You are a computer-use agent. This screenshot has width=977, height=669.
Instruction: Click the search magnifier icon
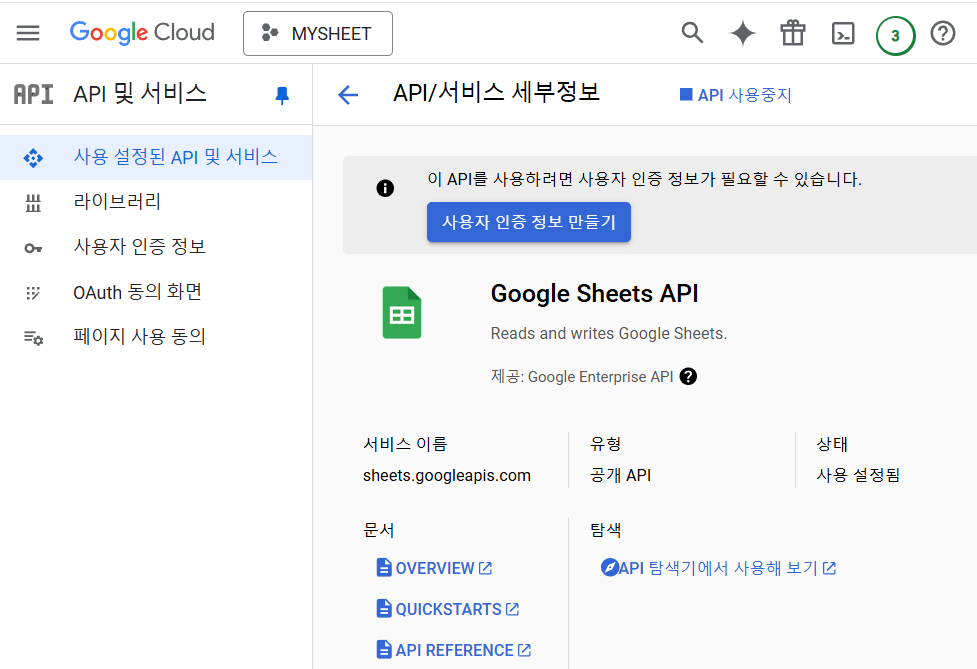(x=692, y=33)
